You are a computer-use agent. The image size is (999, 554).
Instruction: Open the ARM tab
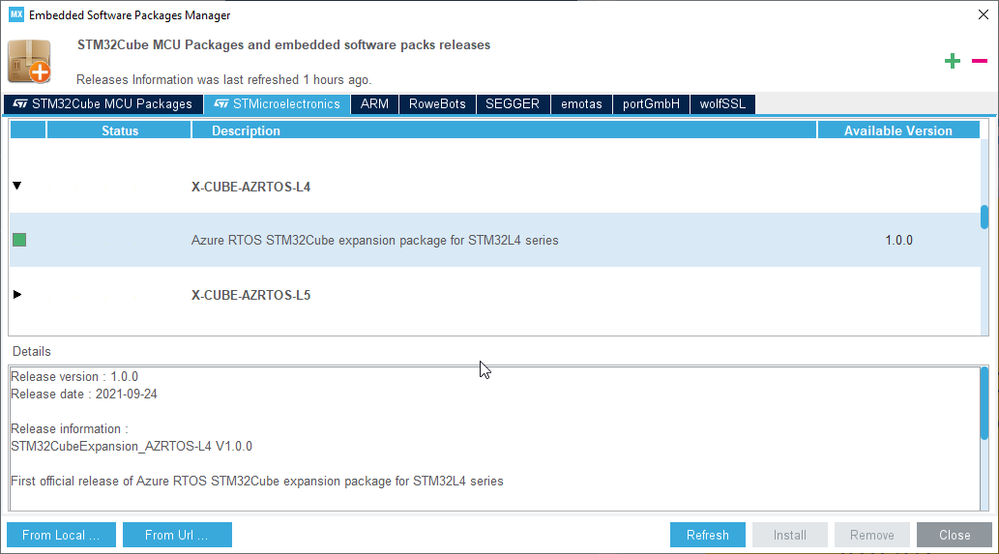click(374, 104)
